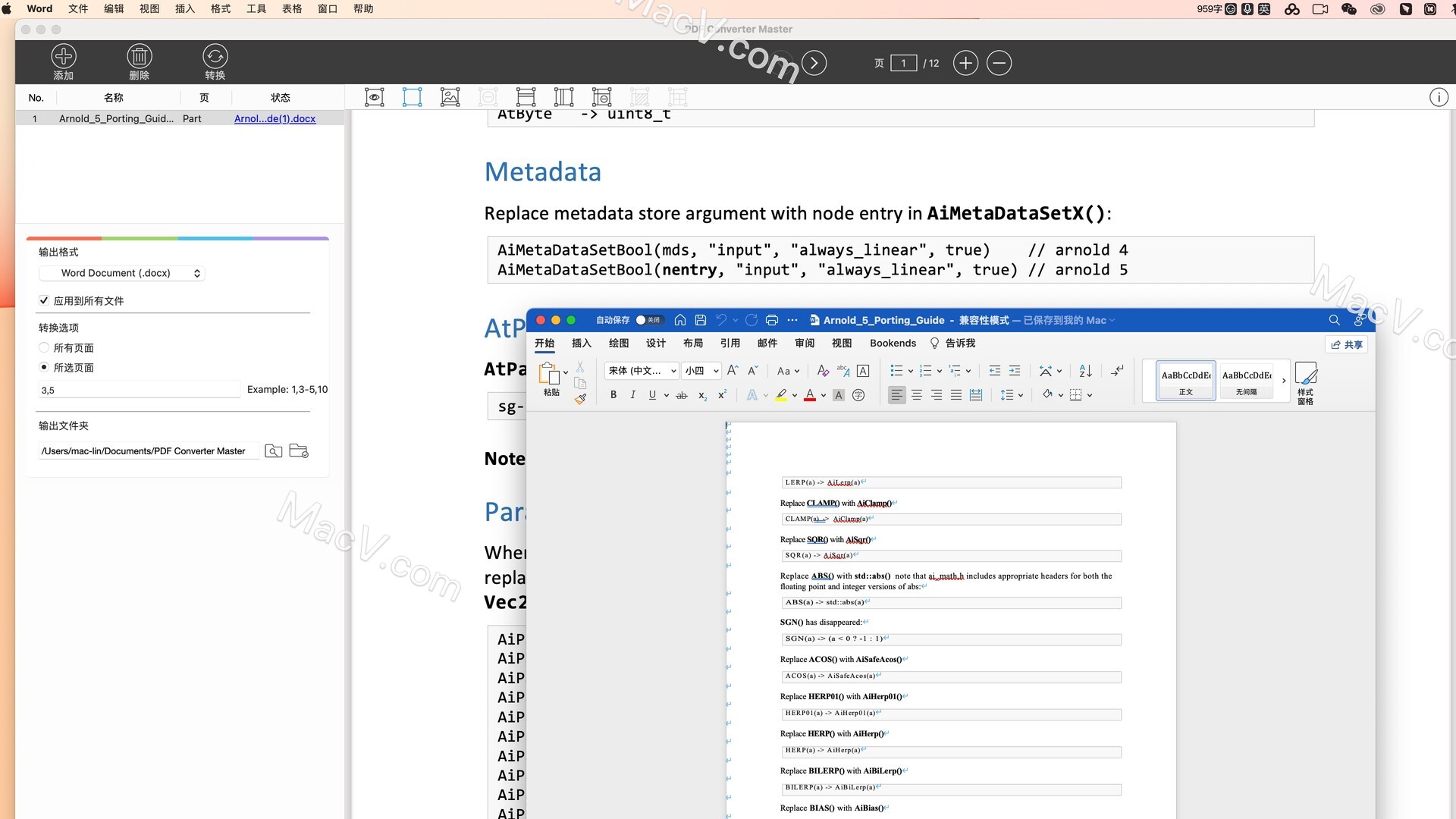Switch to 插入 ribbon tab in Word
The image size is (1456, 819).
[582, 344]
